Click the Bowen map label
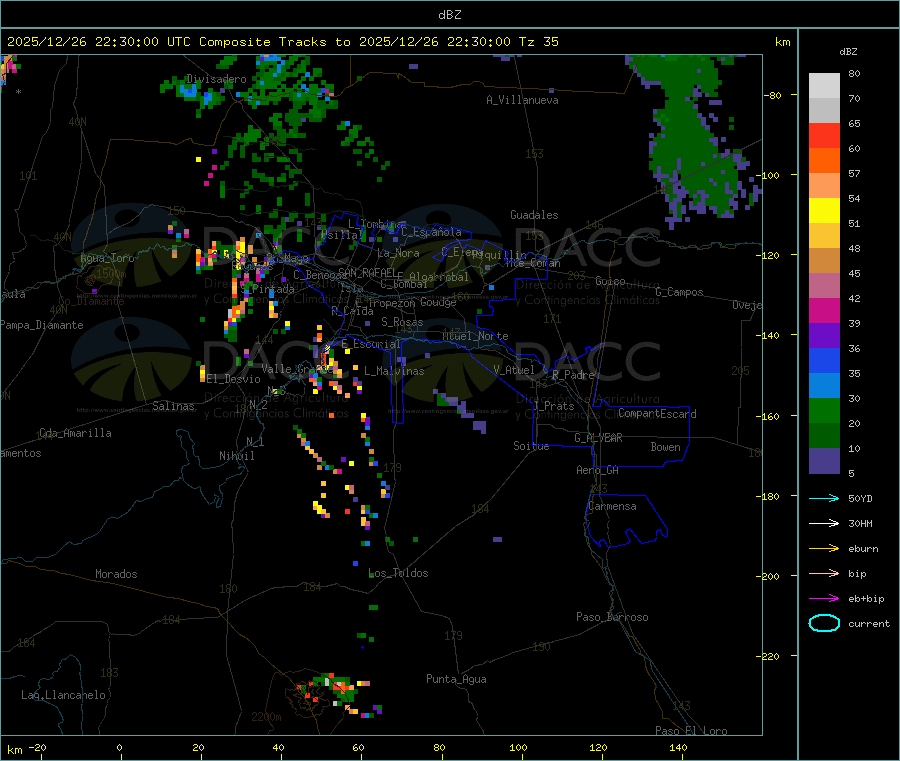This screenshot has height=761, width=900. pyautogui.click(x=666, y=447)
